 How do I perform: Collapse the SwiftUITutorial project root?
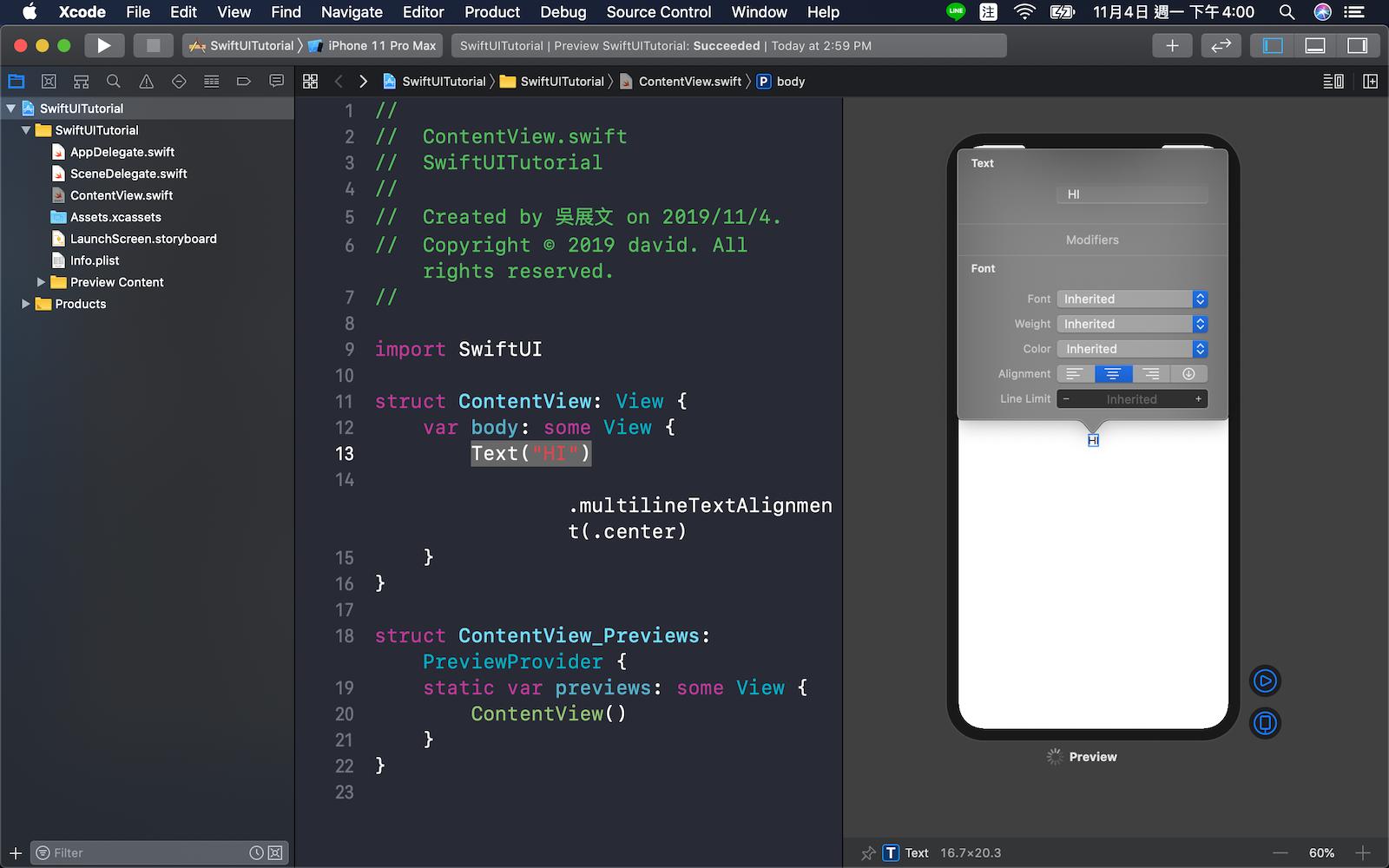pos(11,108)
